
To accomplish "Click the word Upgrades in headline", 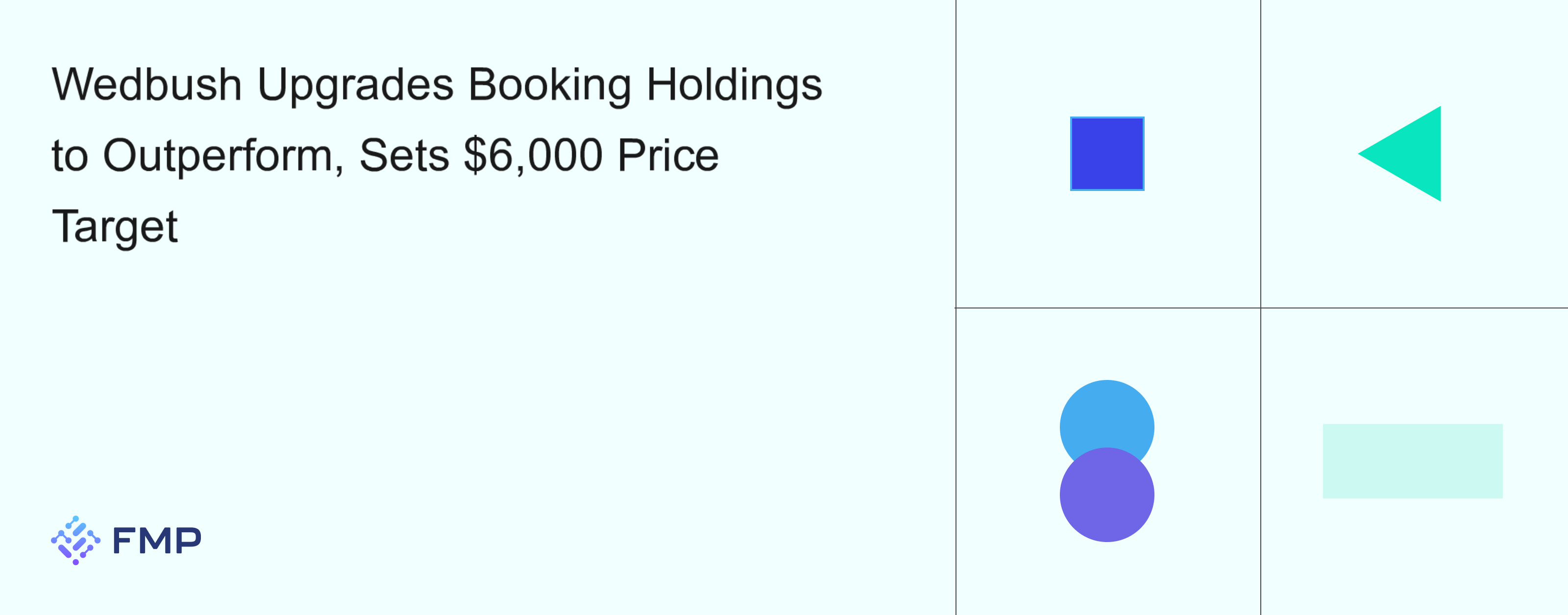I will coord(355,85).
